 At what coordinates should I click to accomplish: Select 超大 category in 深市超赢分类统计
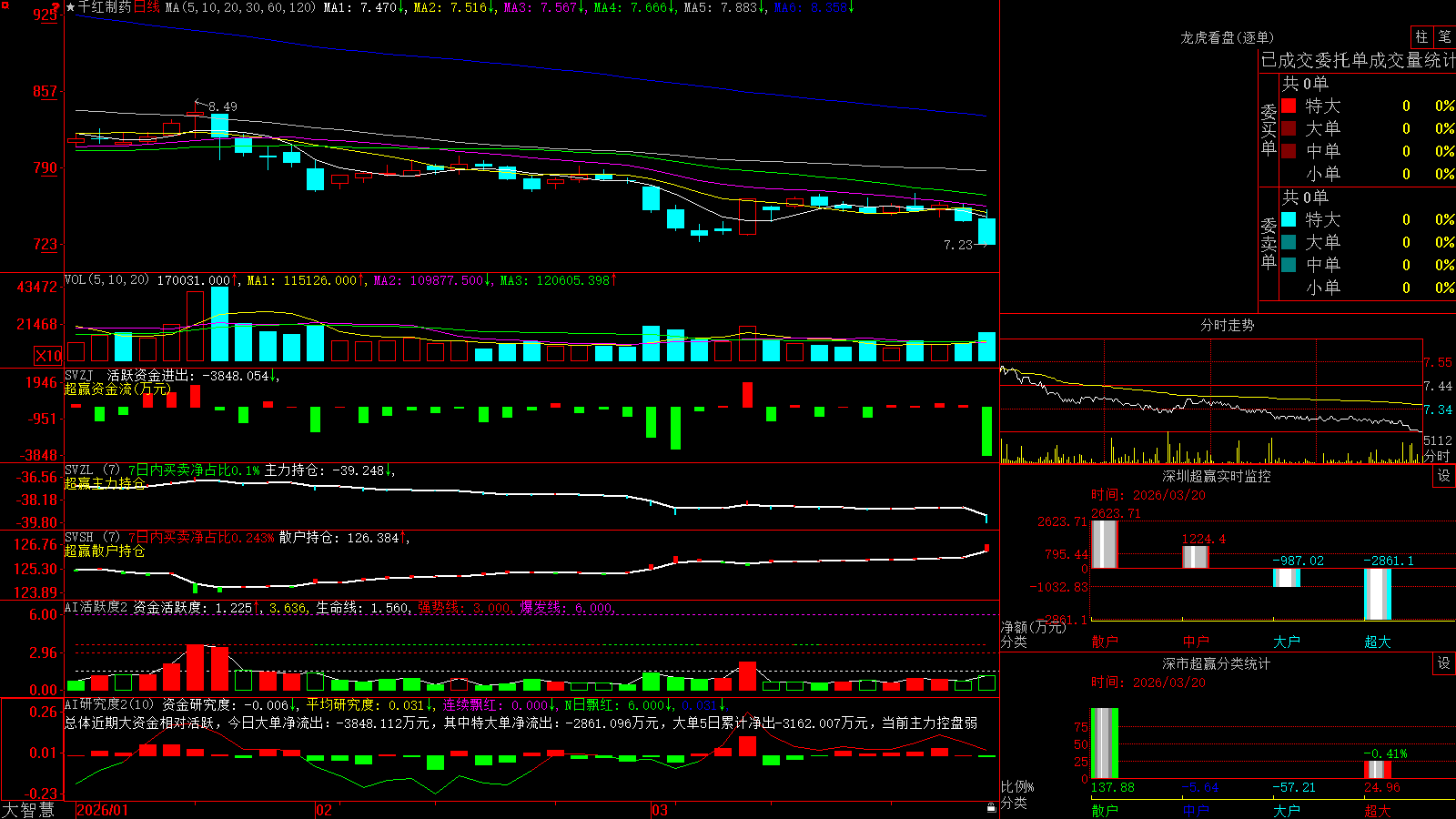click(1378, 811)
